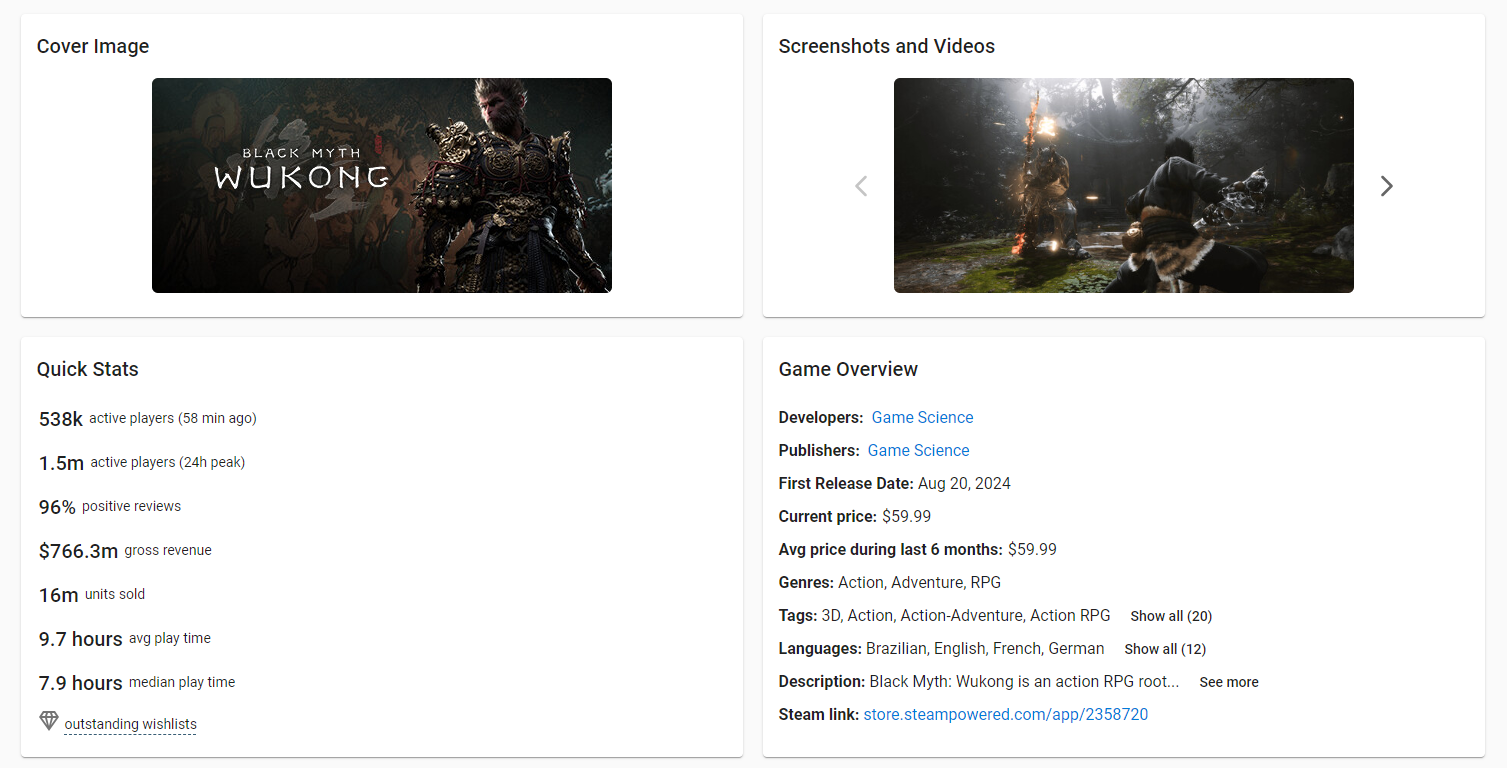Viewport: 1507px width, 768px height.
Task: Click the Screenshots and Videos heading
Action: point(887,46)
